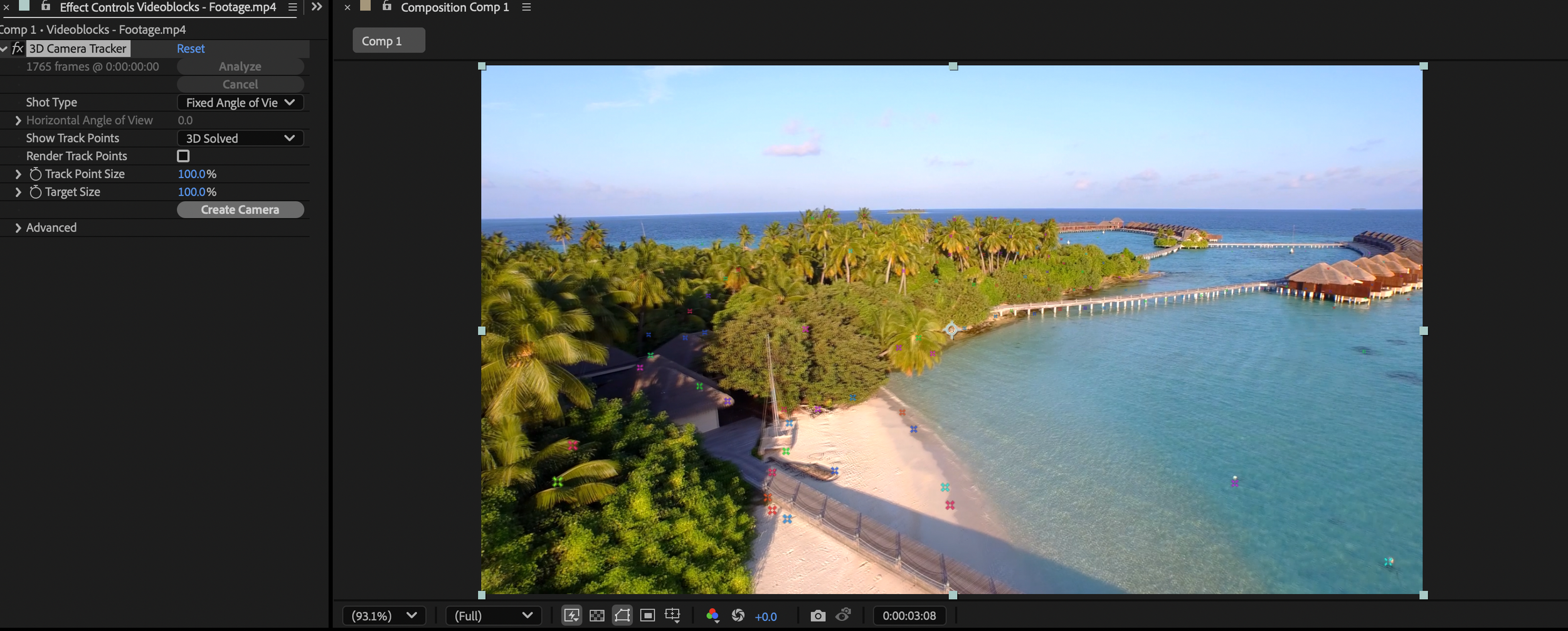Open the resolution (Full) dropdown
The image size is (1568, 631).
(x=494, y=616)
